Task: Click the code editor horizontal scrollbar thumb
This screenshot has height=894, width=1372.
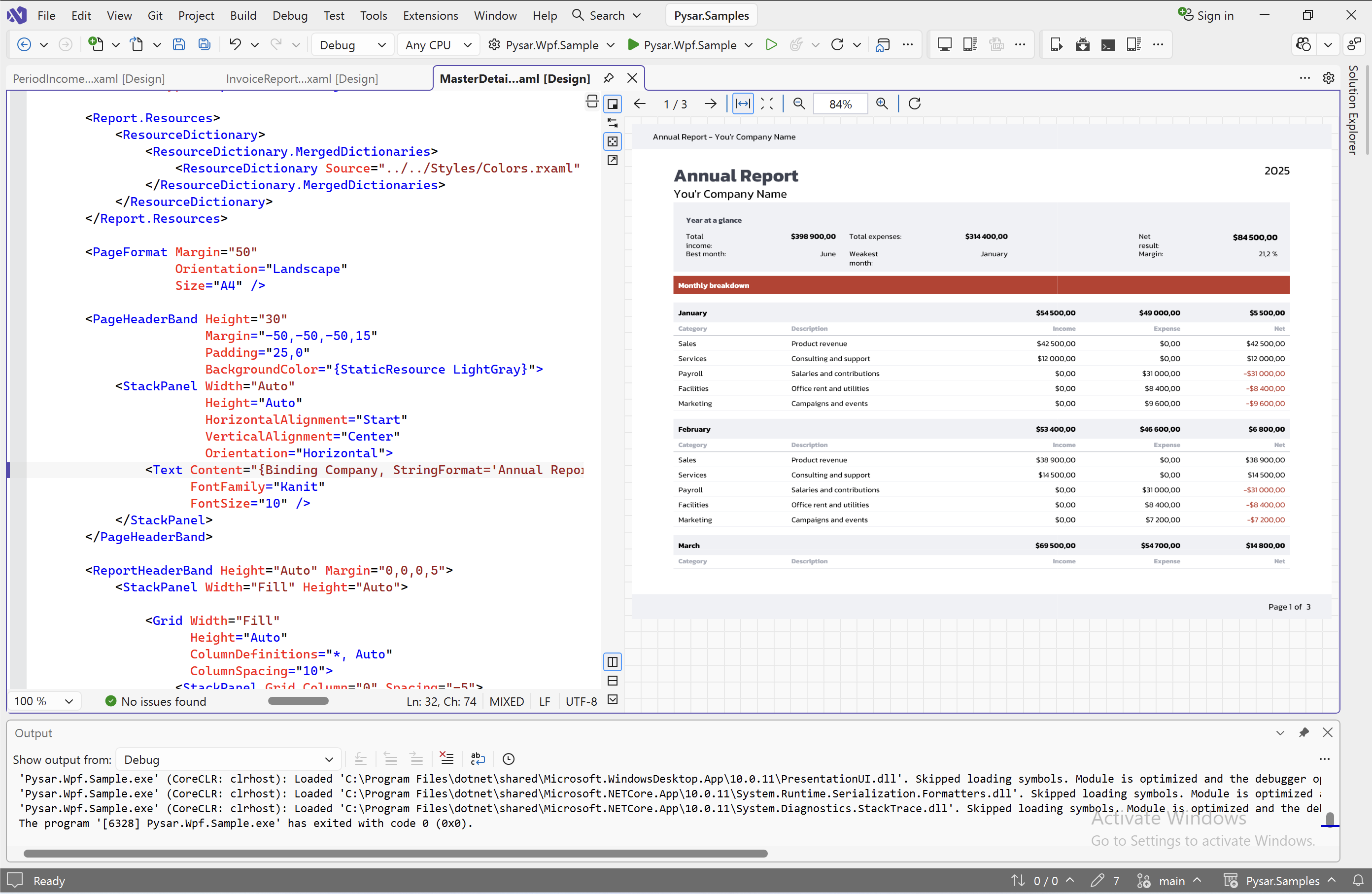Action: [x=298, y=701]
